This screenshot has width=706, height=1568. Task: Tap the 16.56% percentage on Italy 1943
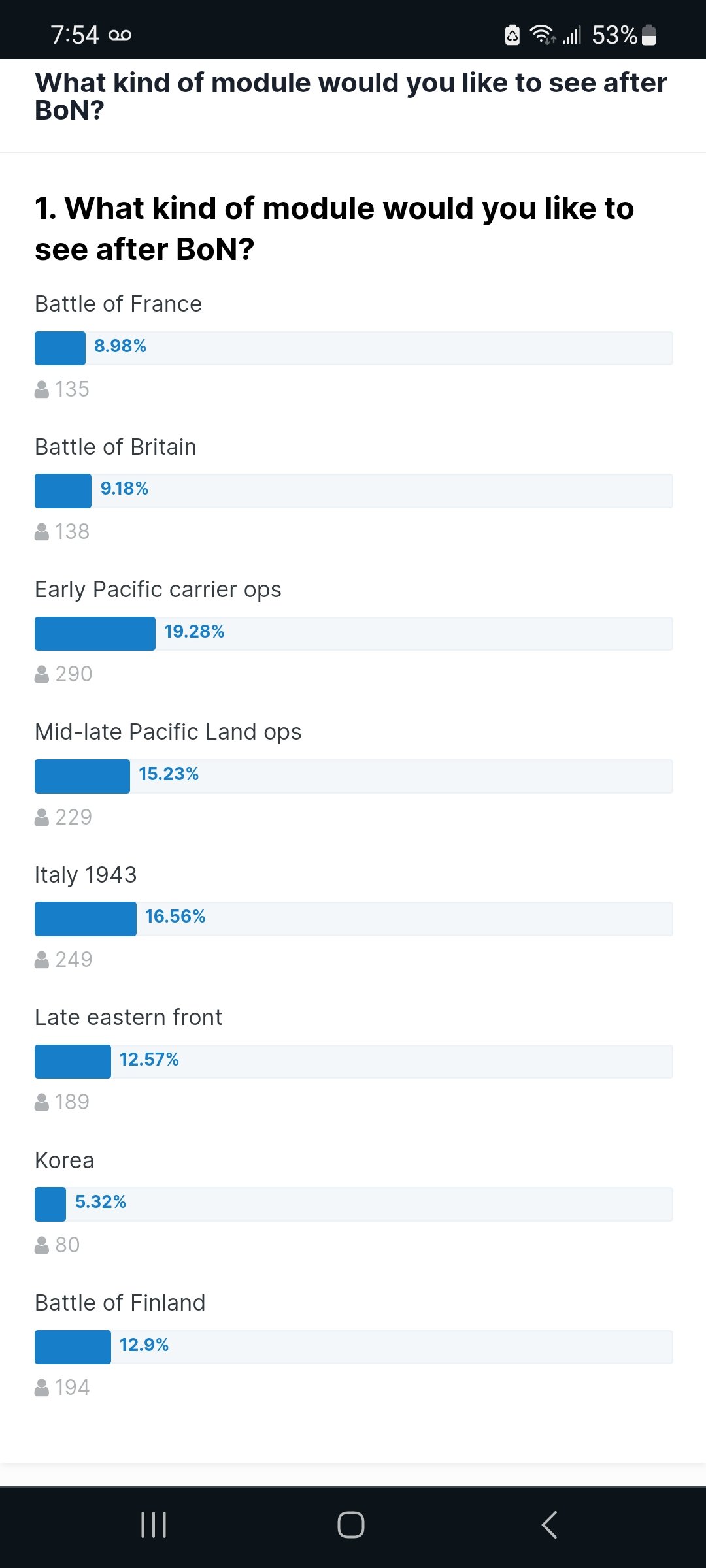pos(175,916)
